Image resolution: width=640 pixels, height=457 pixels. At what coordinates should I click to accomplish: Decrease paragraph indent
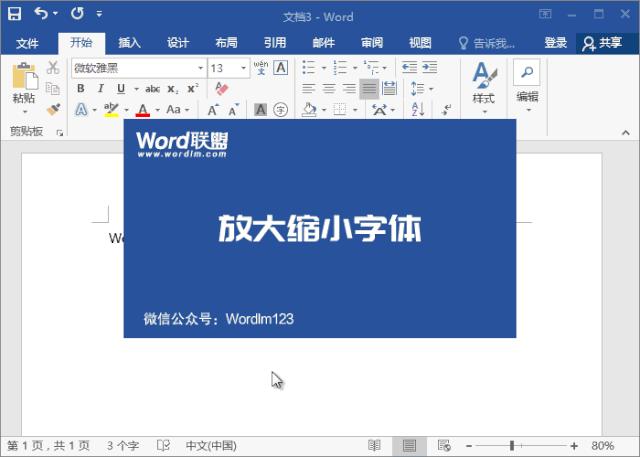coord(409,67)
